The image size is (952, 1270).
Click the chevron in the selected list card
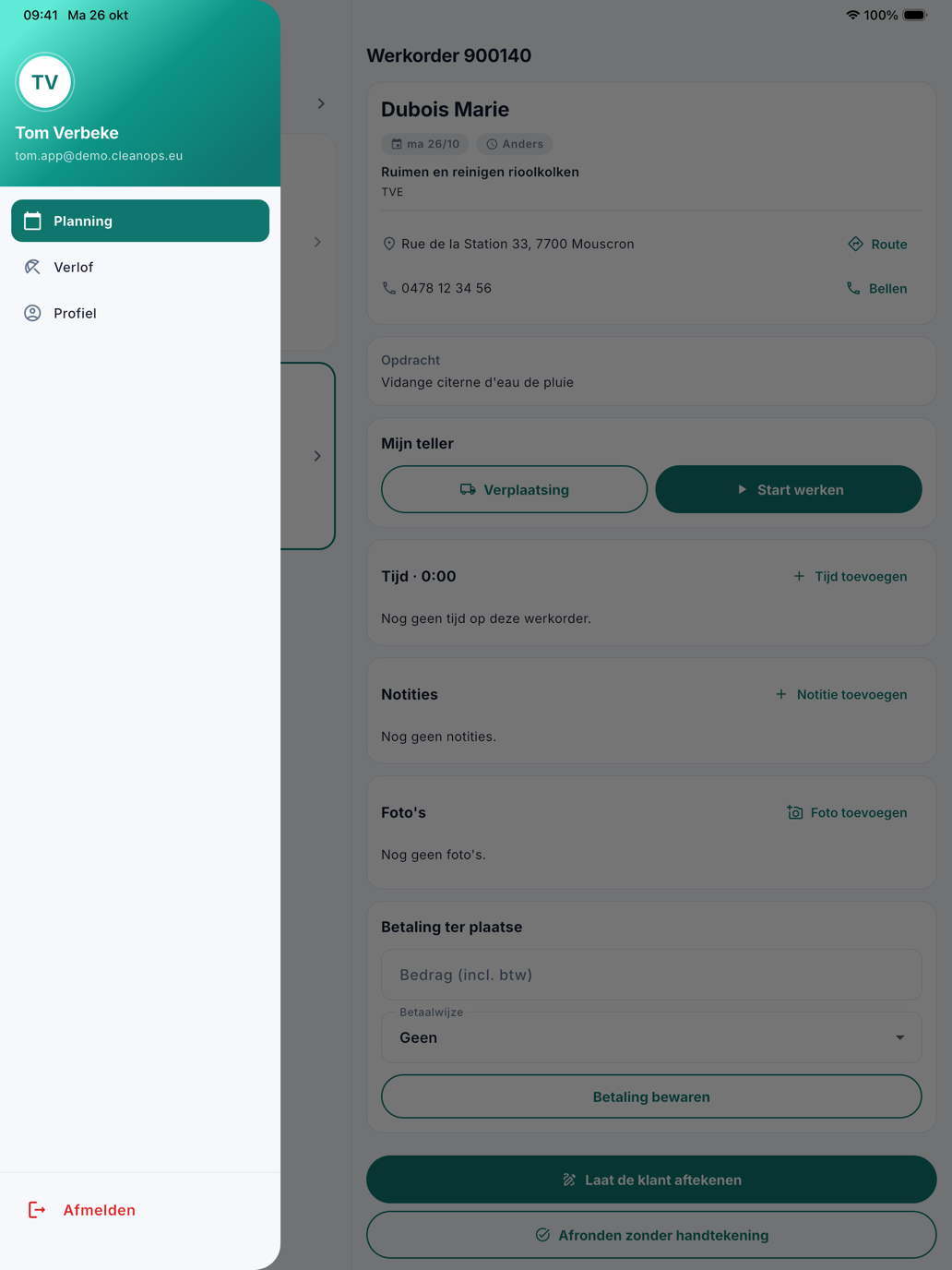coord(317,456)
